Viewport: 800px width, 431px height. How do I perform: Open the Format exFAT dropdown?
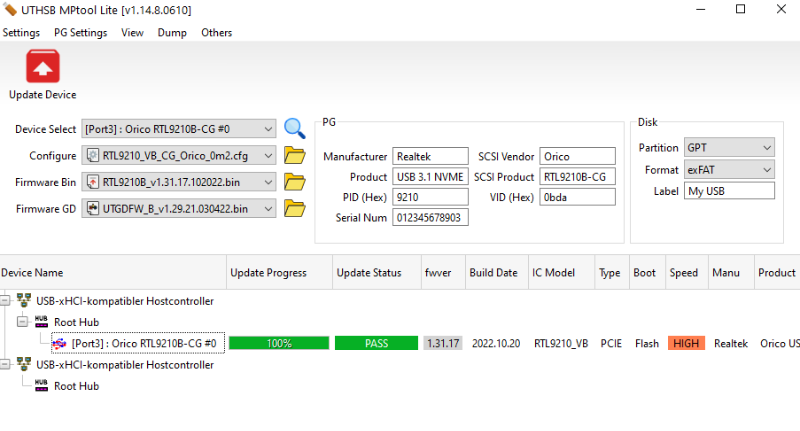click(x=766, y=170)
